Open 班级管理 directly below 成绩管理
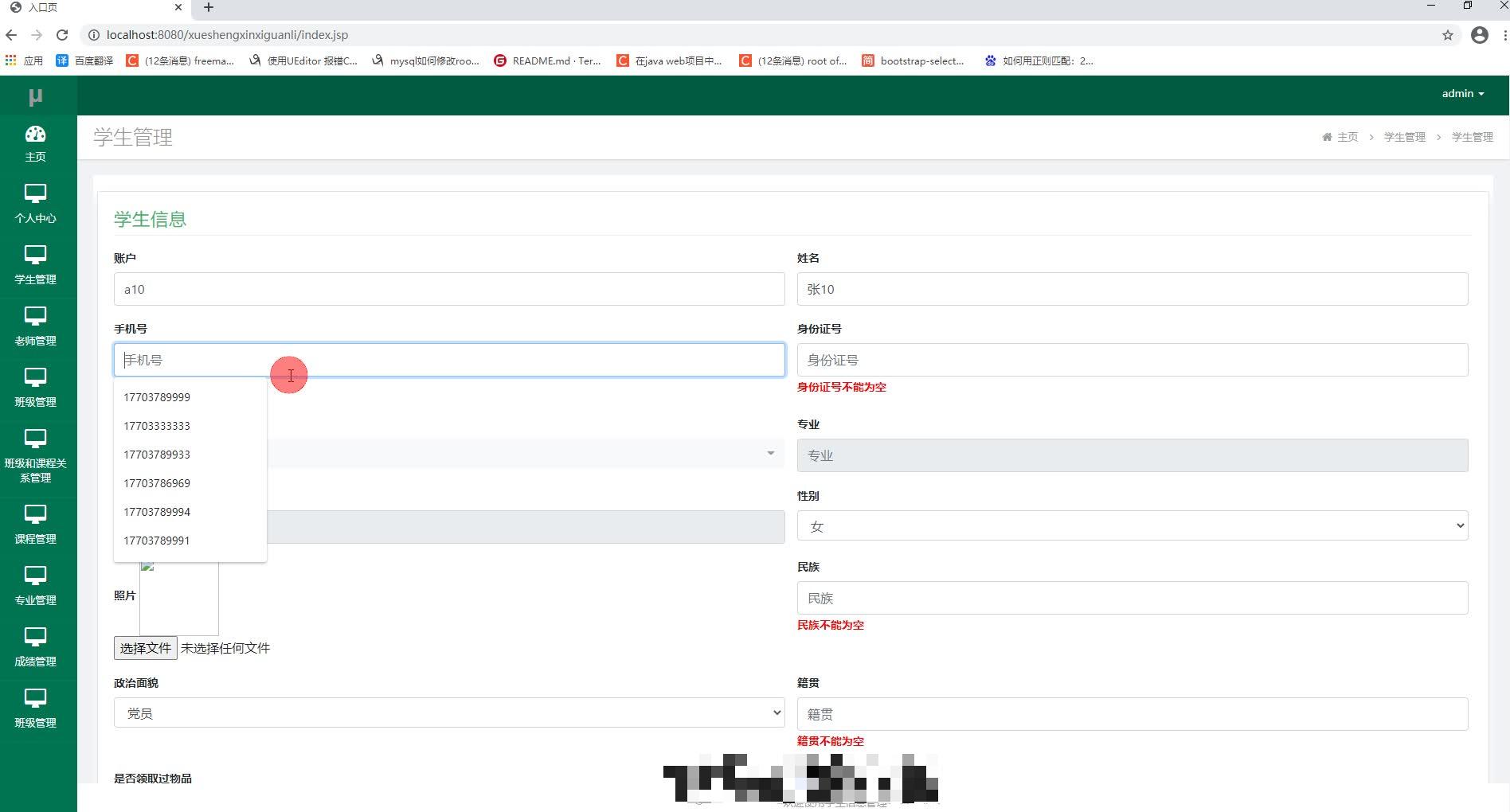This screenshot has width=1510, height=812. click(x=35, y=709)
